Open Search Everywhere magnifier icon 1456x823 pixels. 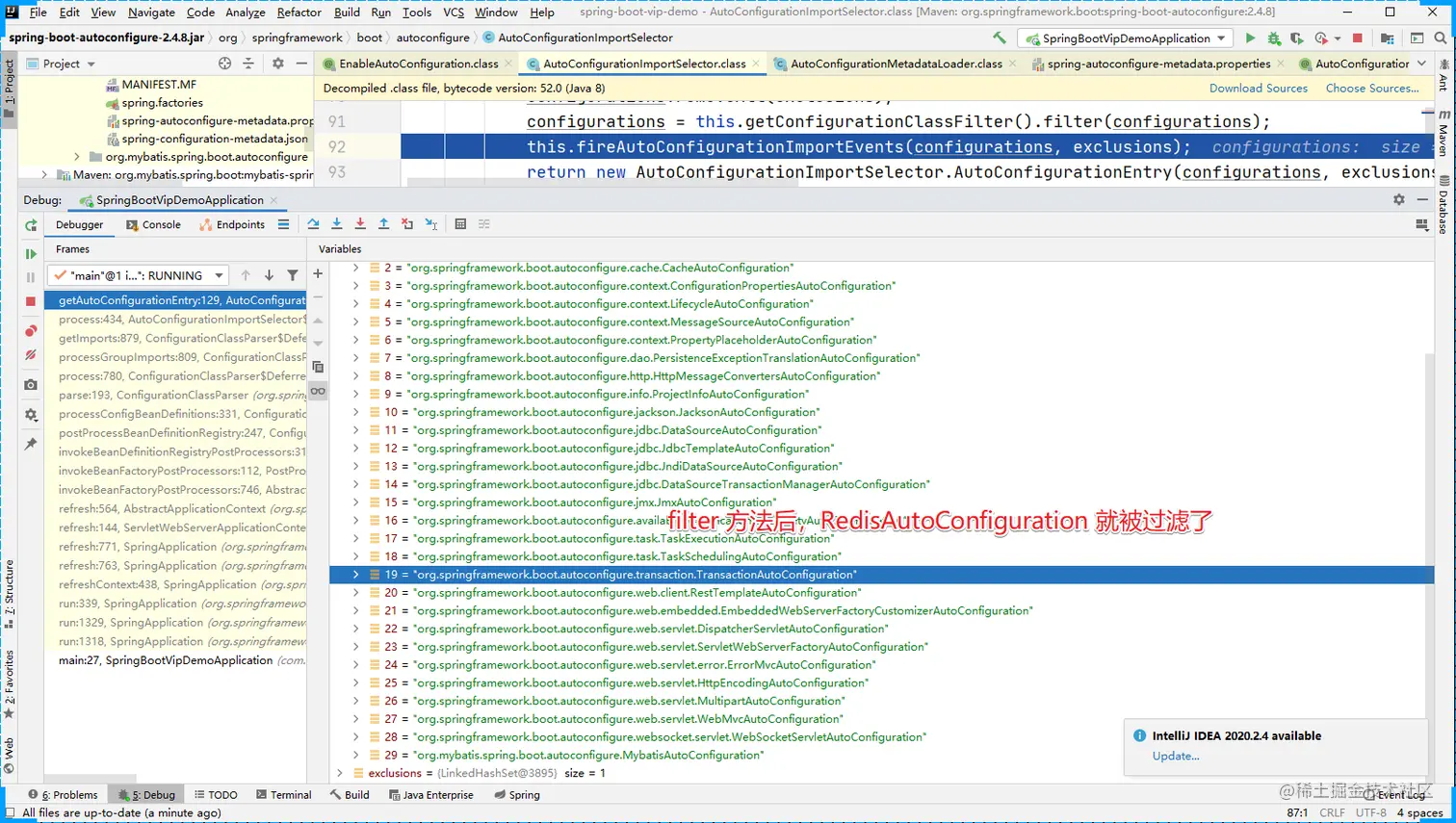click(1441, 38)
